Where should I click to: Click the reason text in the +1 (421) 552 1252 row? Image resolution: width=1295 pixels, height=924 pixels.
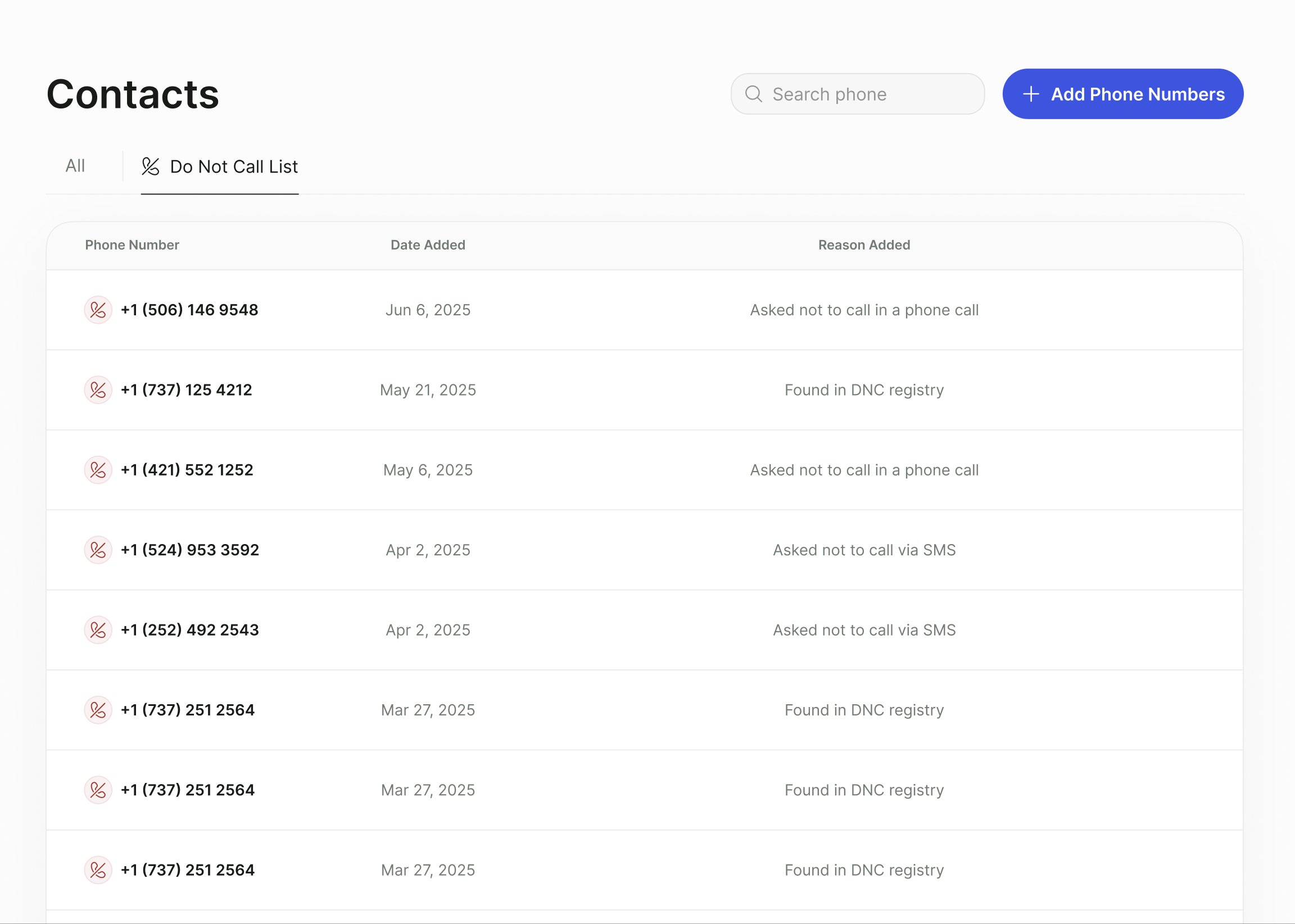864,470
